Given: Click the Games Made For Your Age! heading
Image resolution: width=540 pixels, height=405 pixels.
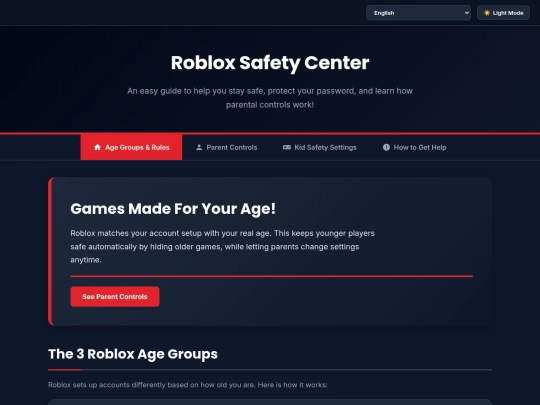Looking at the screenshot, I should [x=173, y=209].
